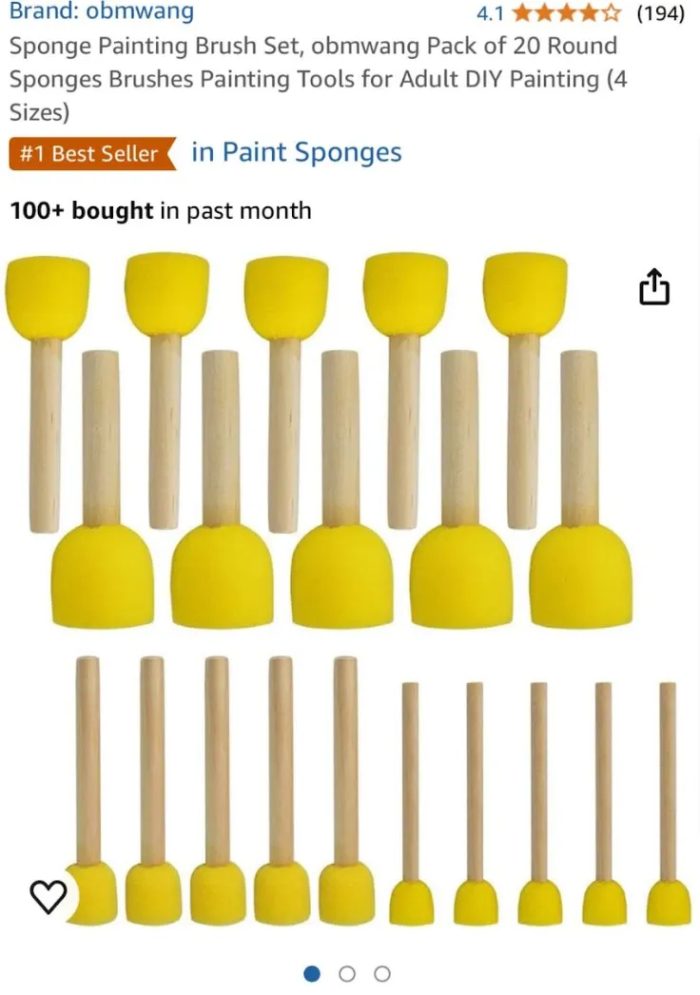Switch to the second image dot
This screenshot has height=995, width=700.
347,973
